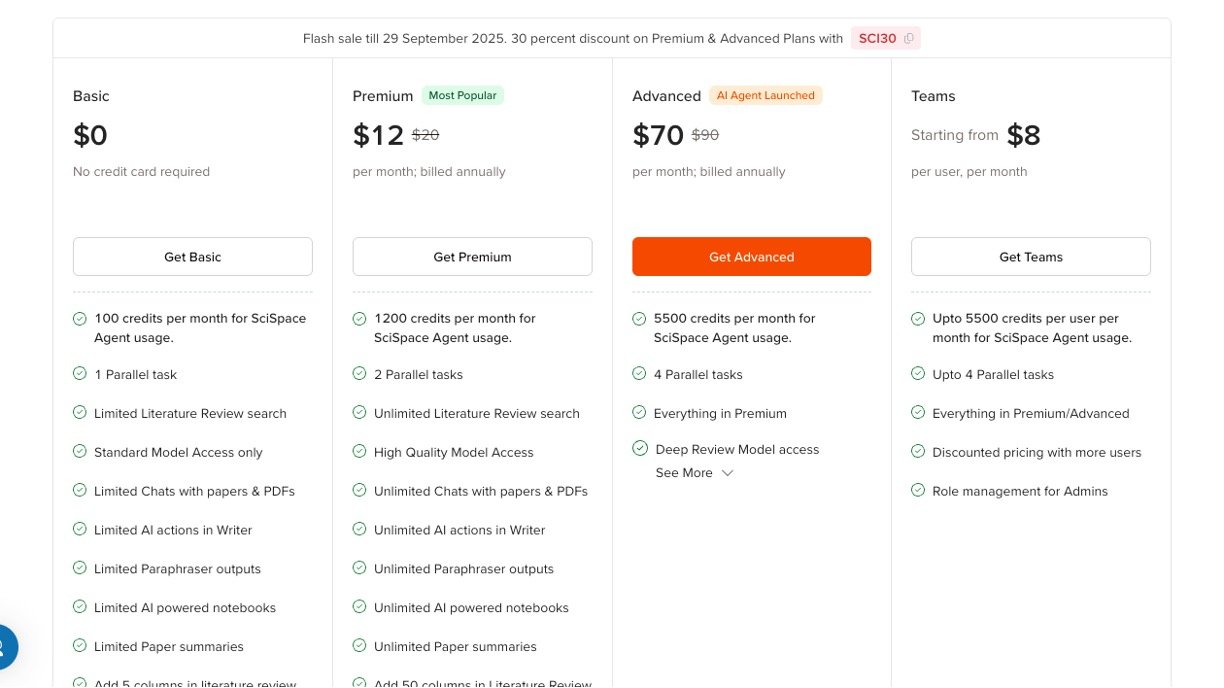1224x688 pixels.
Task: Click the Teams plan heading
Action: 933,96
